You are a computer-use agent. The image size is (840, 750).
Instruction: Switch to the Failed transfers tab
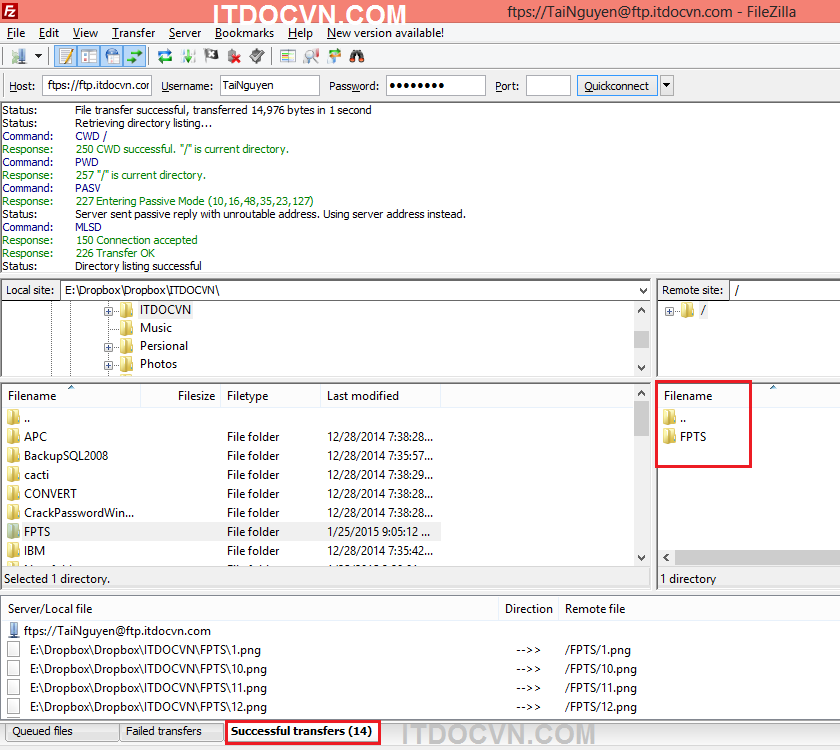(164, 732)
